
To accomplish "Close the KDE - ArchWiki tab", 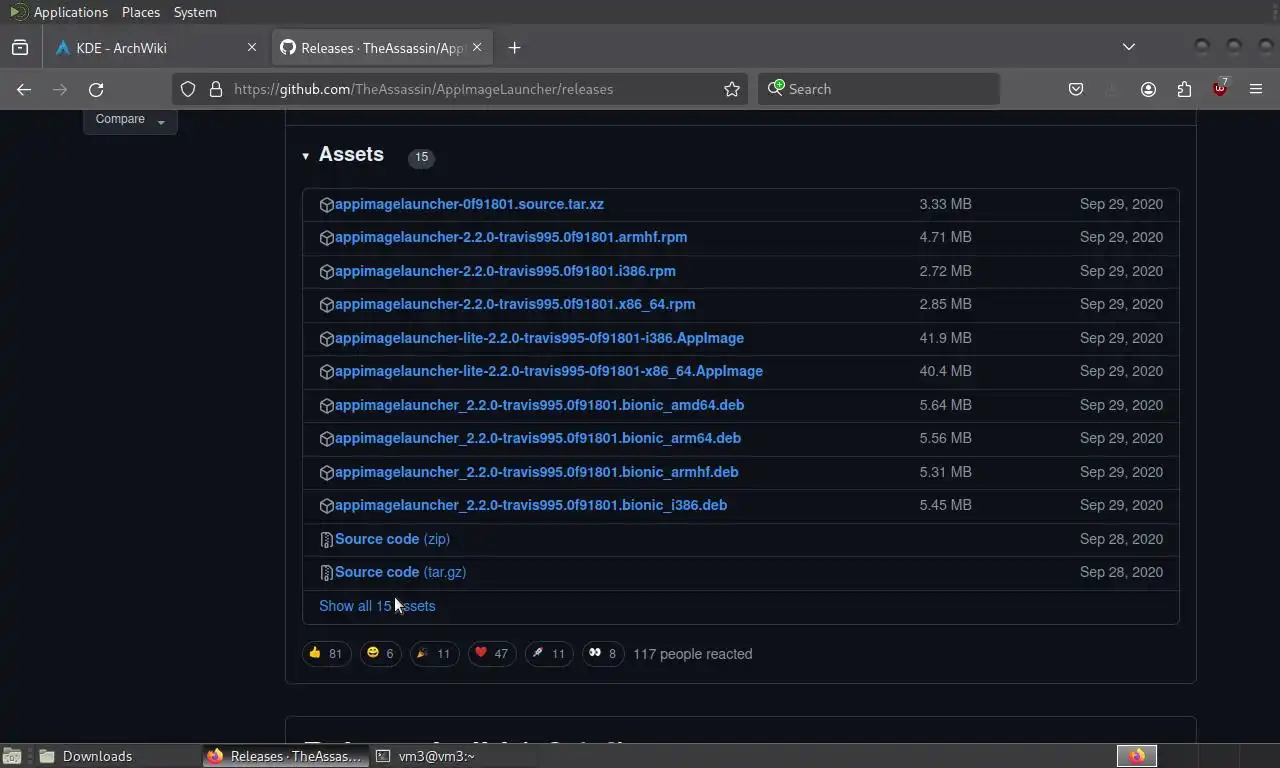I will 252,47.
